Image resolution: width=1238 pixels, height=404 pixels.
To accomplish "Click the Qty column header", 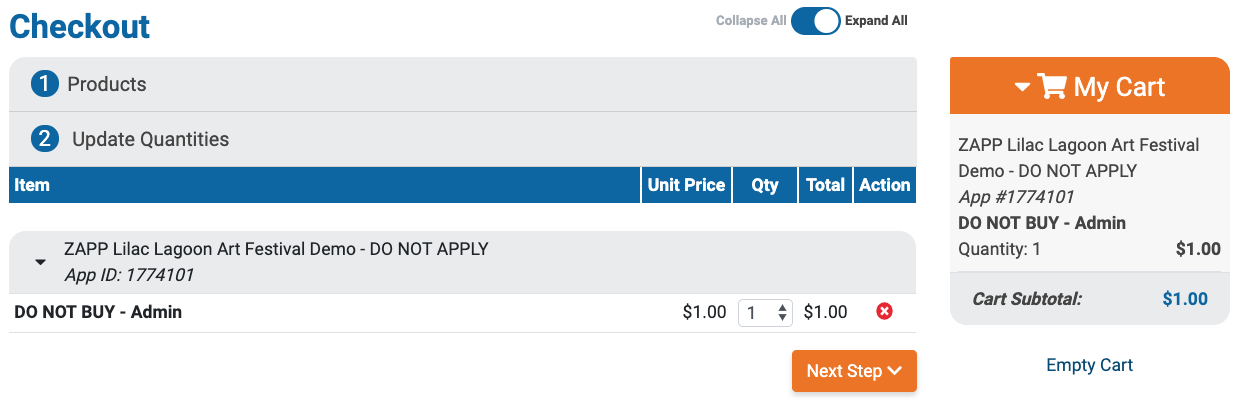I will pyautogui.click(x=765, y=185).
